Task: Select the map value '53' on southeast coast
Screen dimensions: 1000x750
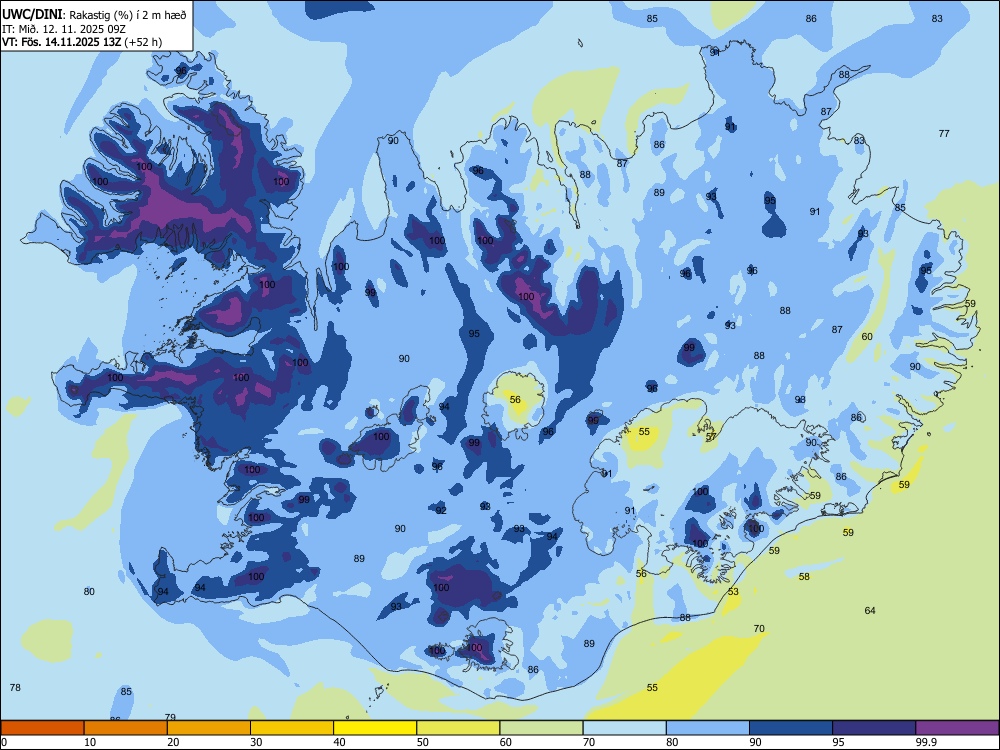Action: [x=733, y=592]
